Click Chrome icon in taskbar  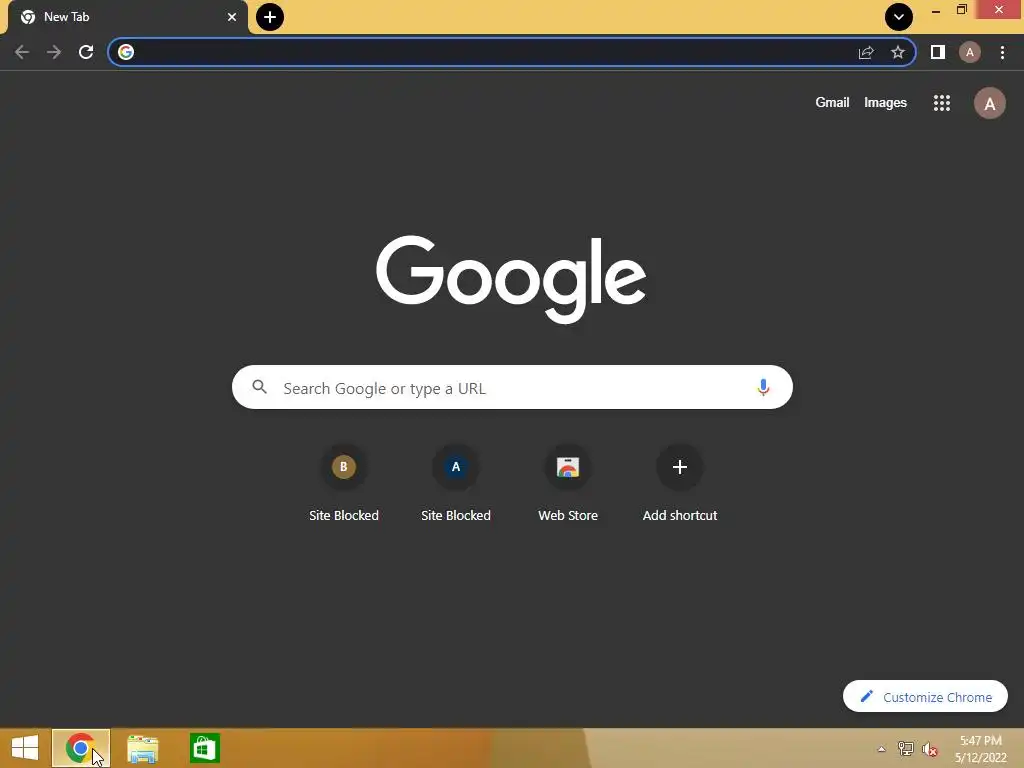(x=81, y=748)
